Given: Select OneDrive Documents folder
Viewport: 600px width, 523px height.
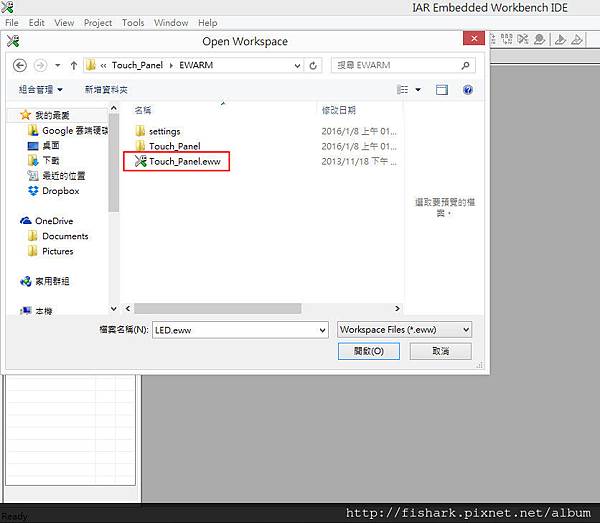Looking at the screenshot, I should pyautogui.click(x=58, y=236).
